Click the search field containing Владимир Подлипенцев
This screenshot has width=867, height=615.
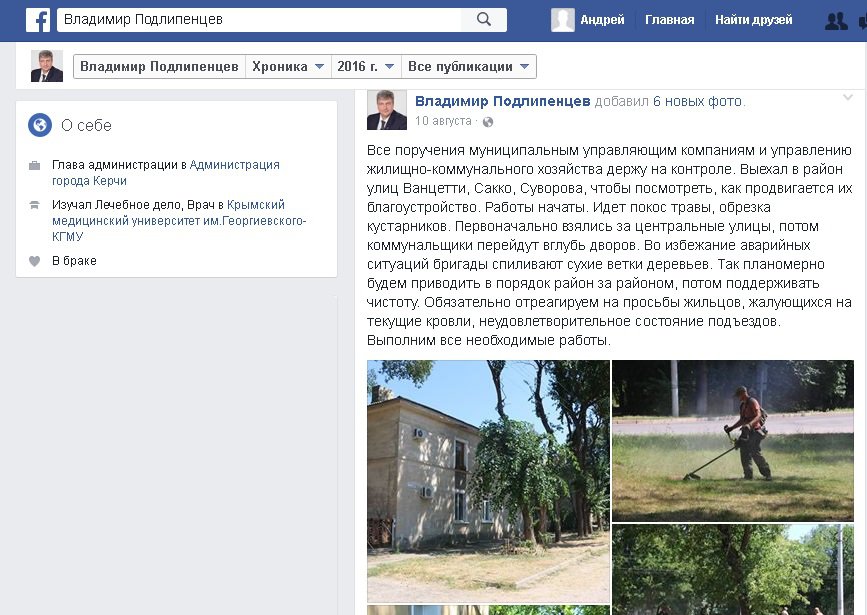(x=259, y=19)
